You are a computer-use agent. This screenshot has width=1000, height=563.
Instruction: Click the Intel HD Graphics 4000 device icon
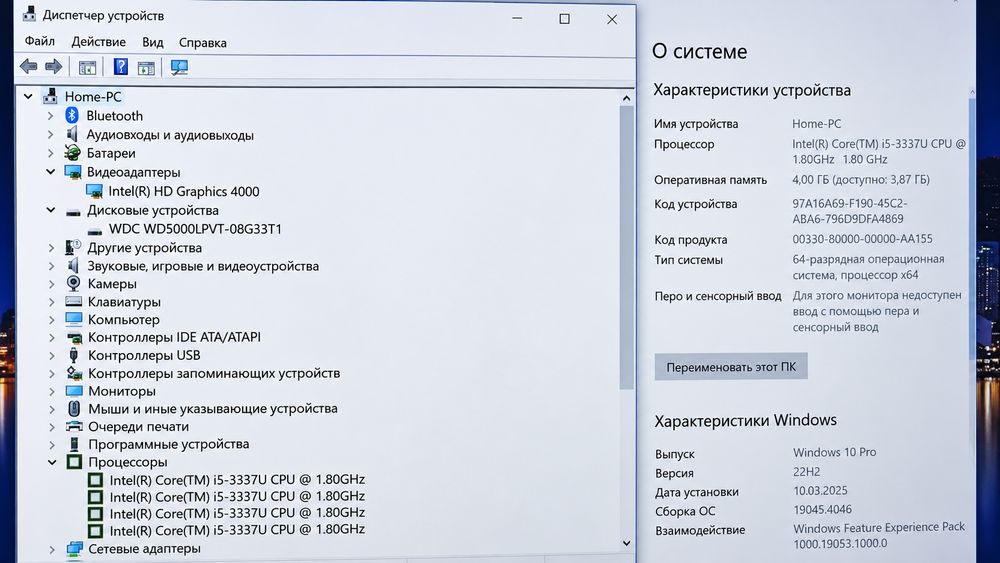click(94, 191)
